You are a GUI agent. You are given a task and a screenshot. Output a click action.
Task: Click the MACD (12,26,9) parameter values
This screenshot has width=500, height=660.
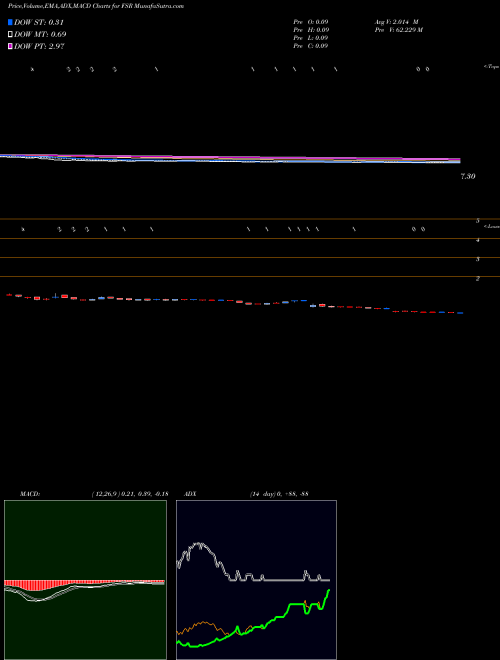pos(130,494)
